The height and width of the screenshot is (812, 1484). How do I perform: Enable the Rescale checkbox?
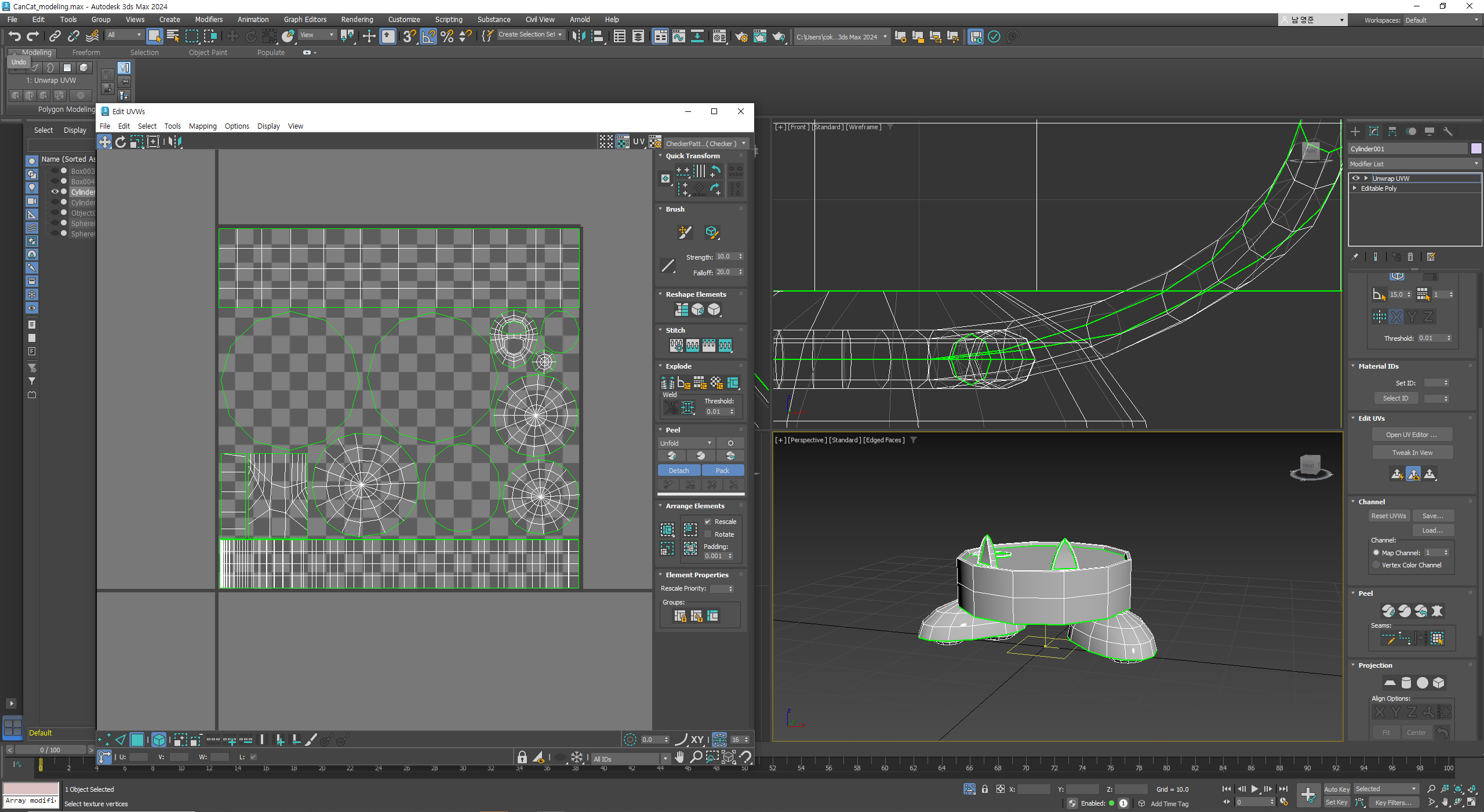tap(708, 522)
